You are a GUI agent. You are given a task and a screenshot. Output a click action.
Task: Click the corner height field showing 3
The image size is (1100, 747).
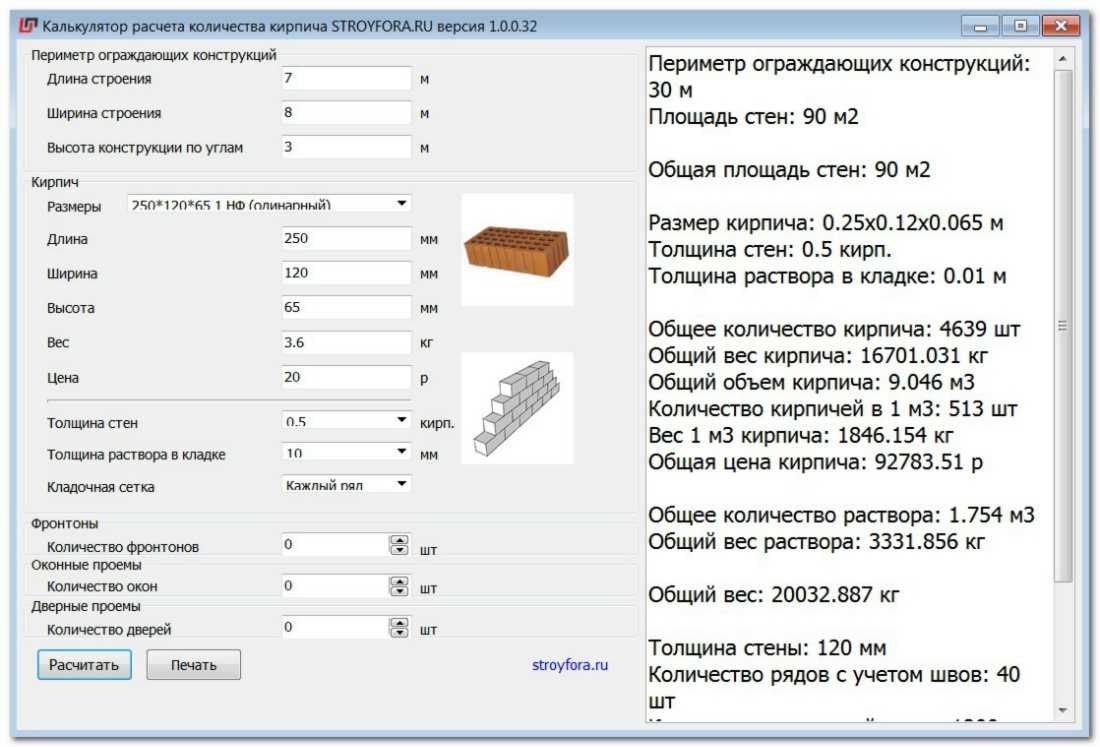pyautogui.click(x=346, y=147)
